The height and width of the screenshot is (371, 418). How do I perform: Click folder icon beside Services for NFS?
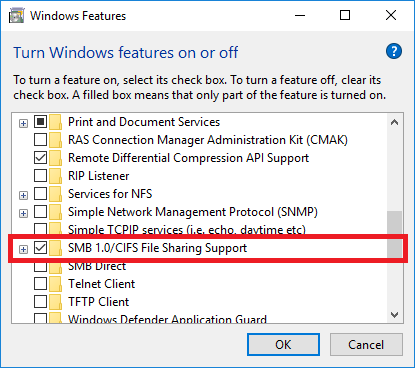(56, 194)
